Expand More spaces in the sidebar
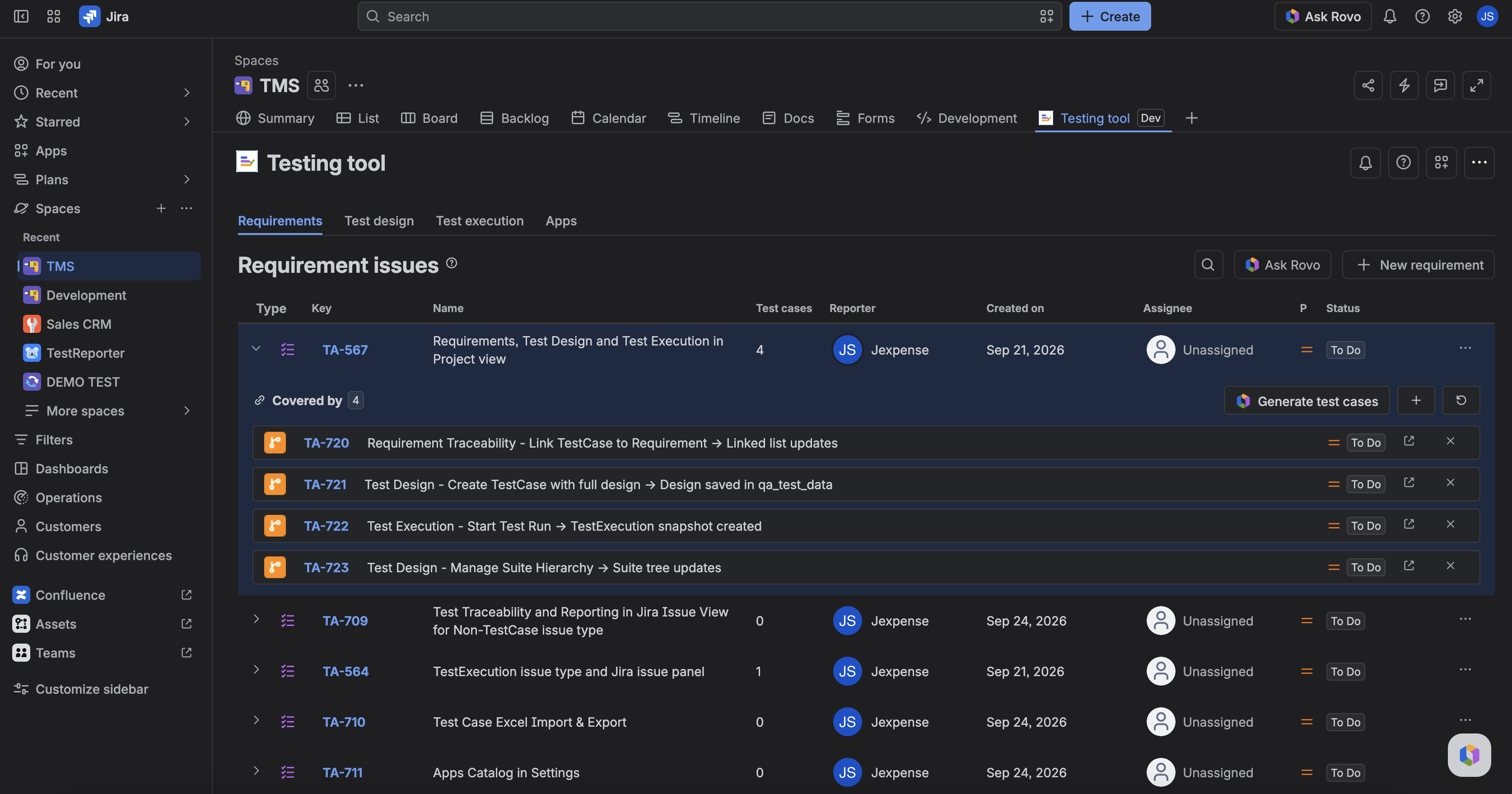The width and height of the screenshot is (1512, 794). [x=187, y=411]
